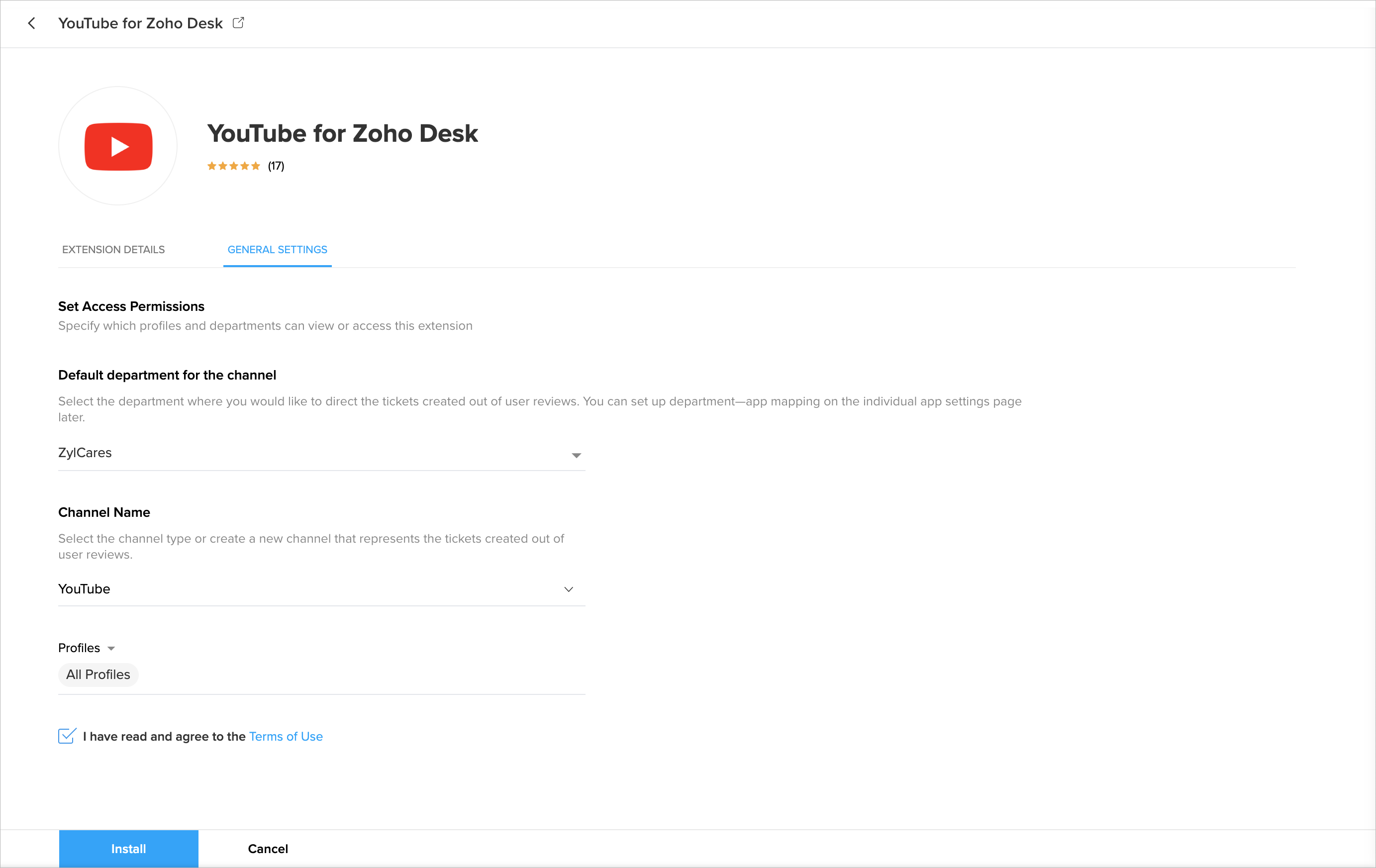Click the review count (17)
The height and width of the screenshot is (868, 1376).
coord(276,166)
